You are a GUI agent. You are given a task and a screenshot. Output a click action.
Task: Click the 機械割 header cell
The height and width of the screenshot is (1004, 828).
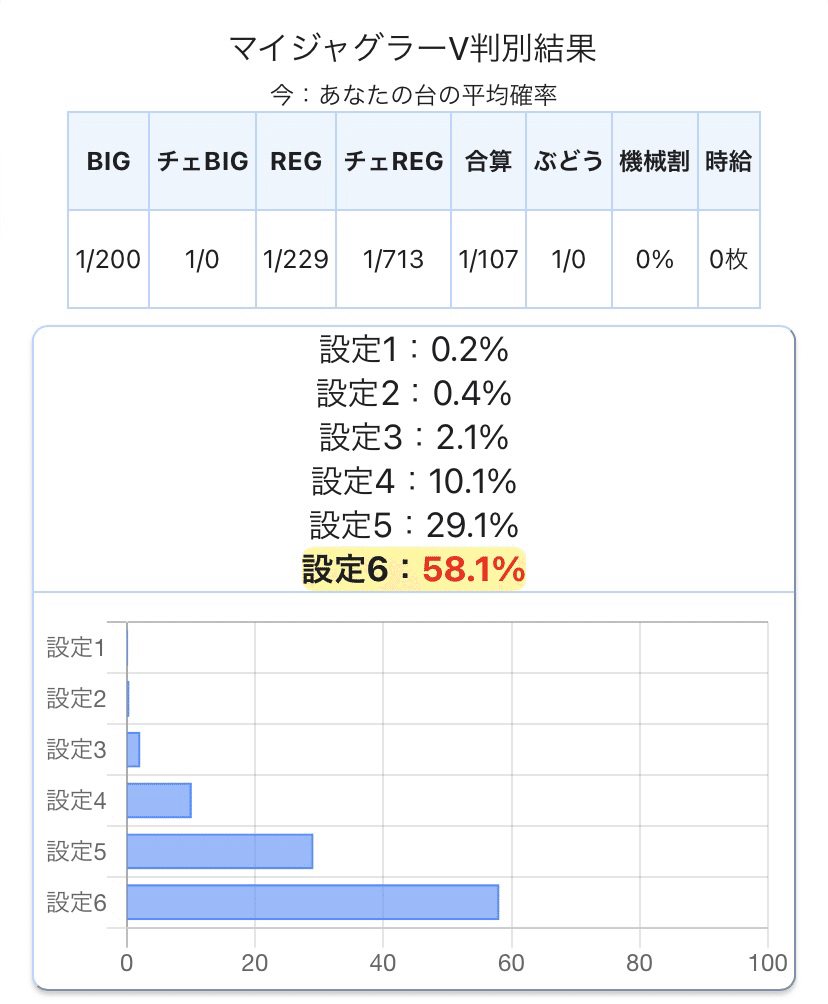coord(654,161)
